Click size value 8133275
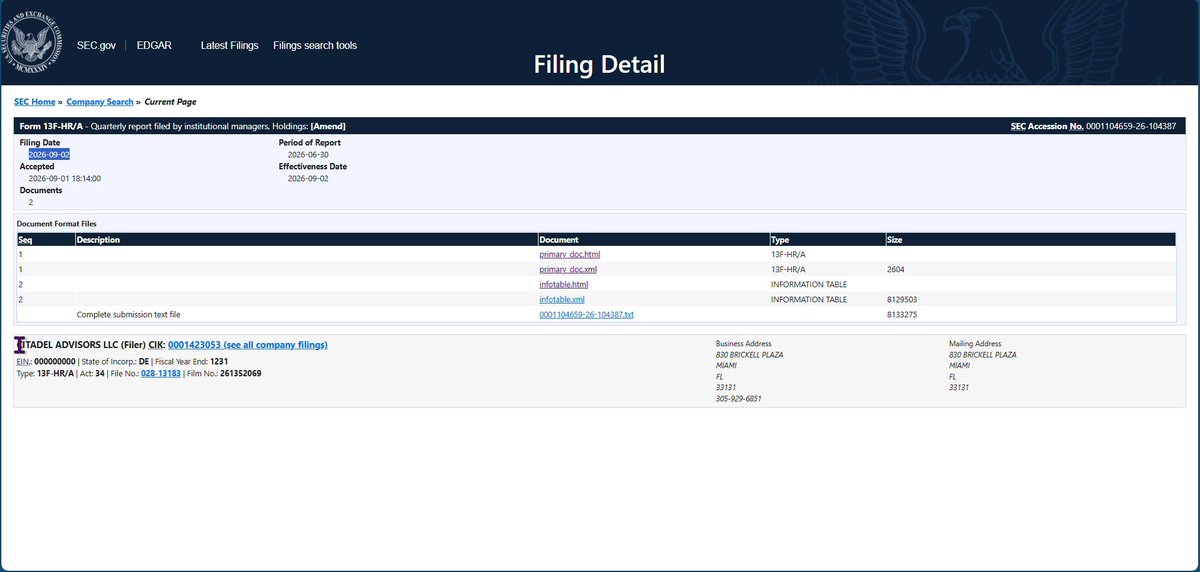 click(902, 315)
